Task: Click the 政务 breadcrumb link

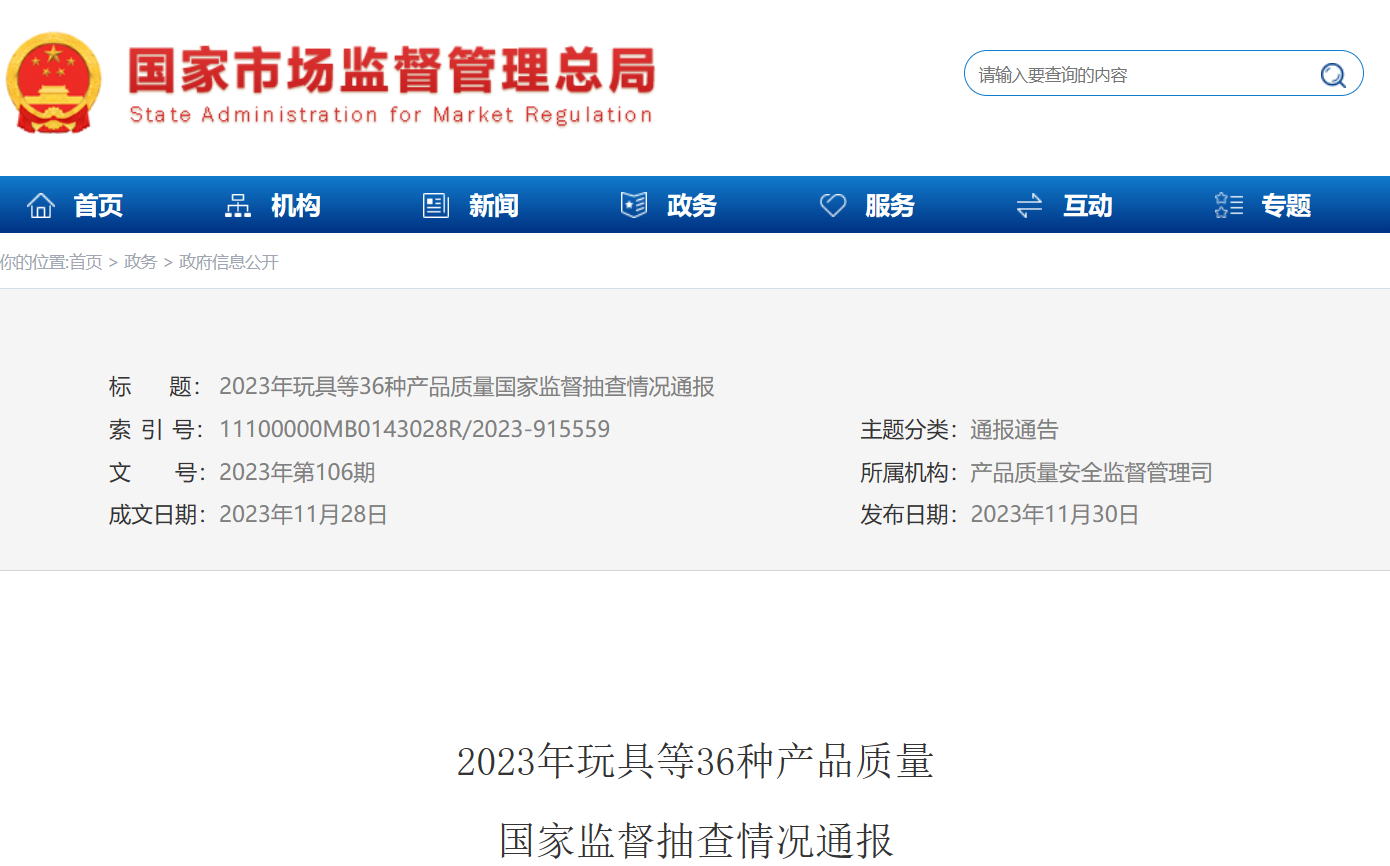Action: tap(140, 262)
